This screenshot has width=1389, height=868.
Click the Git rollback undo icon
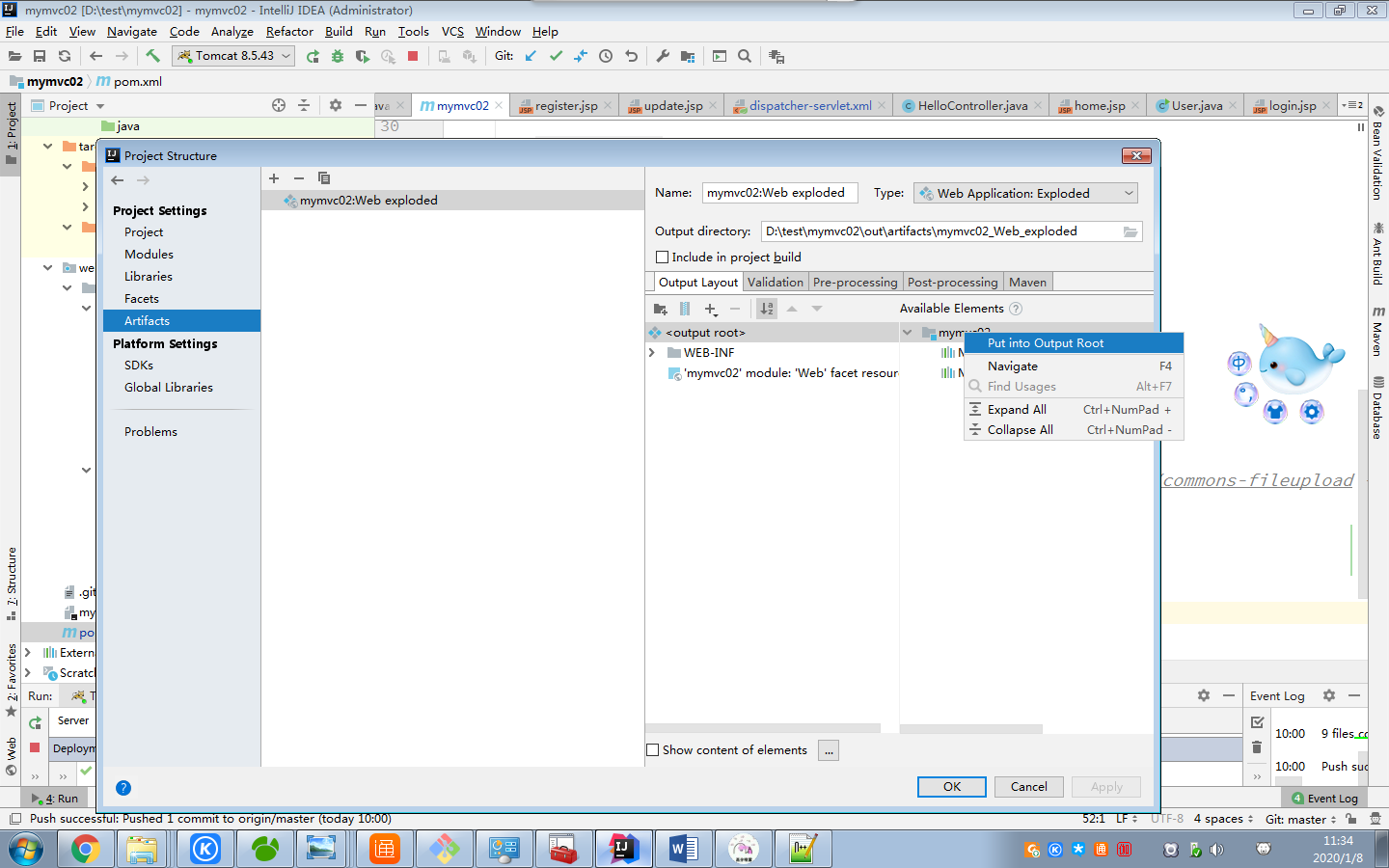[631, 56]
